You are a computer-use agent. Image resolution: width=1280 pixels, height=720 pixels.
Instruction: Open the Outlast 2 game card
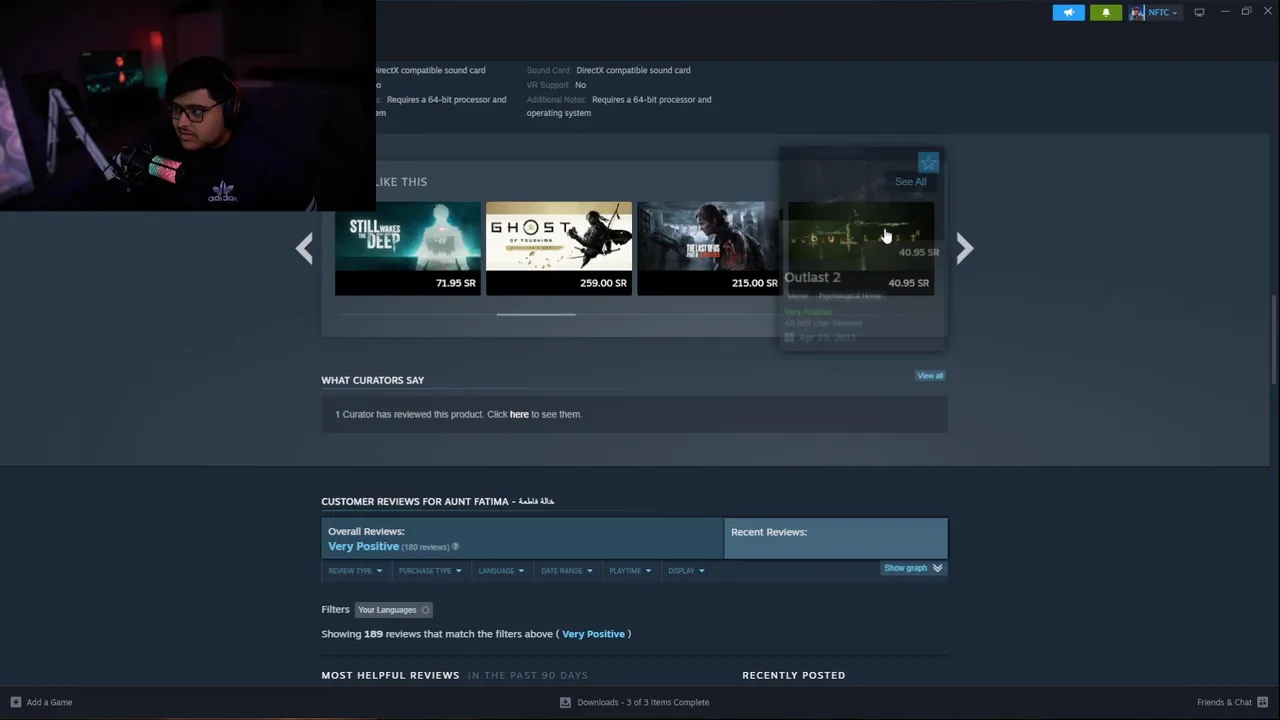click(x=861, y=248)
